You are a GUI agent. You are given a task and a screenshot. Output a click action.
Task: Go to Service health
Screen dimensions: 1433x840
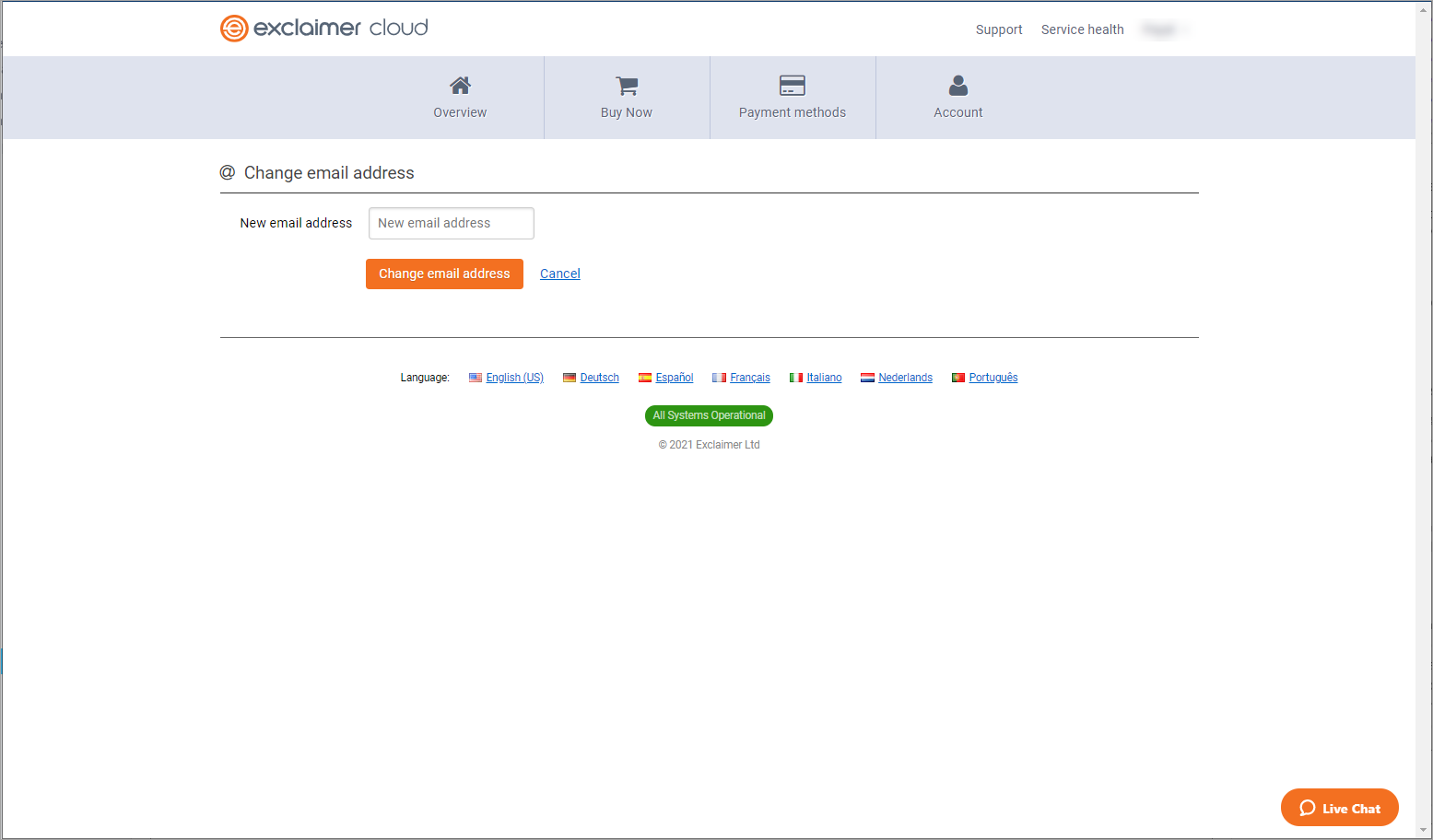coord(1082,29)
